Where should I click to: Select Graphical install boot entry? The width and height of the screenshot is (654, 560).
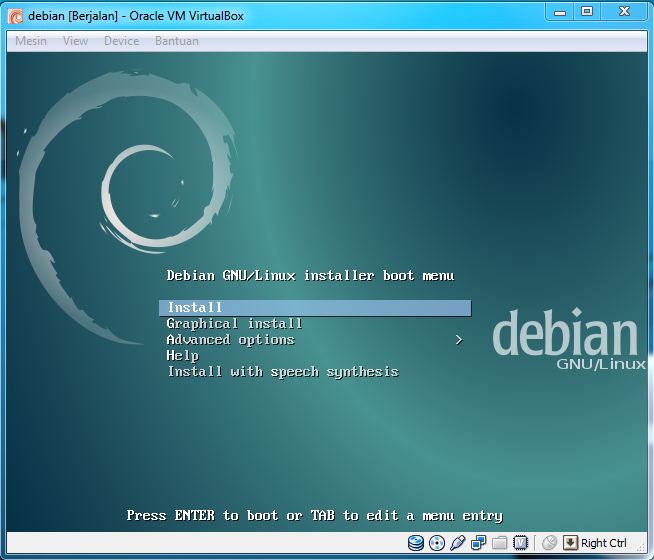(234, 324)
